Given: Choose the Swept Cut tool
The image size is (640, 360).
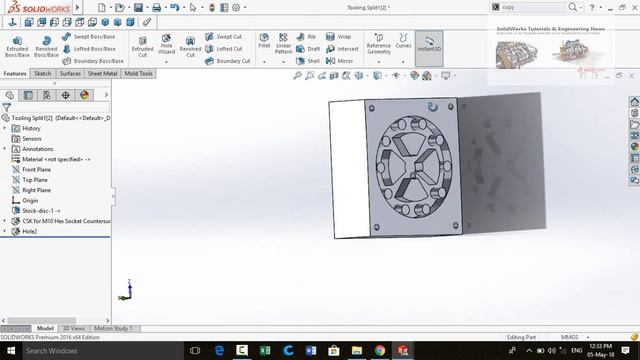Looking at the screenshot, I should (223, 37).
